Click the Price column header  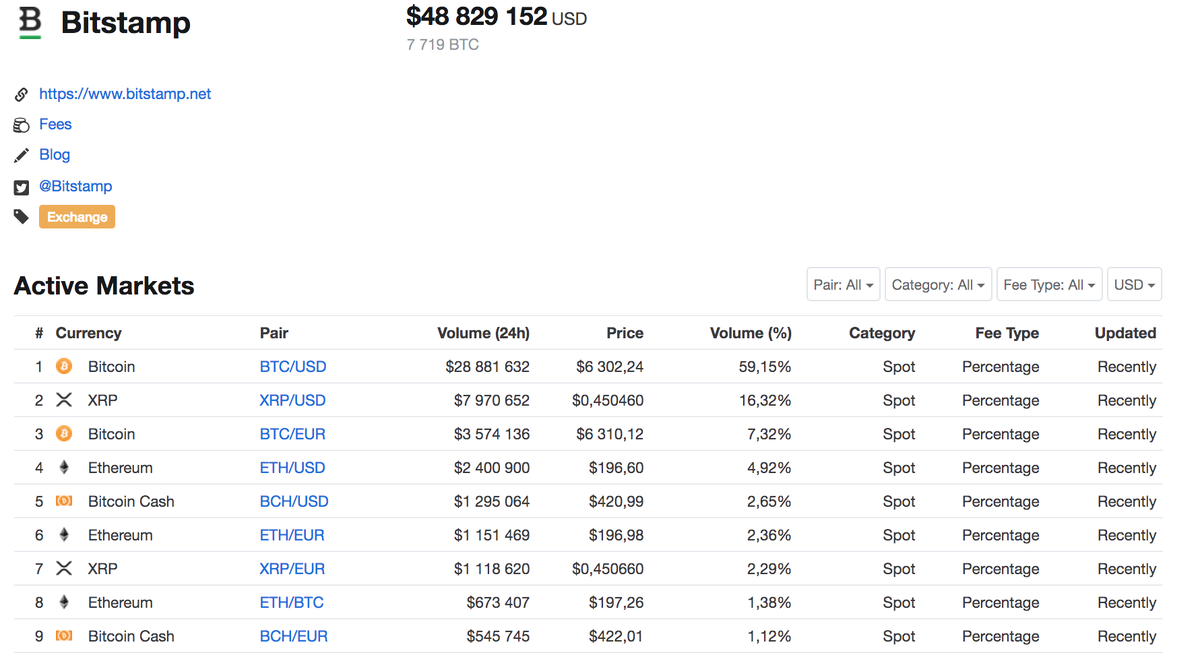[625, 333]
